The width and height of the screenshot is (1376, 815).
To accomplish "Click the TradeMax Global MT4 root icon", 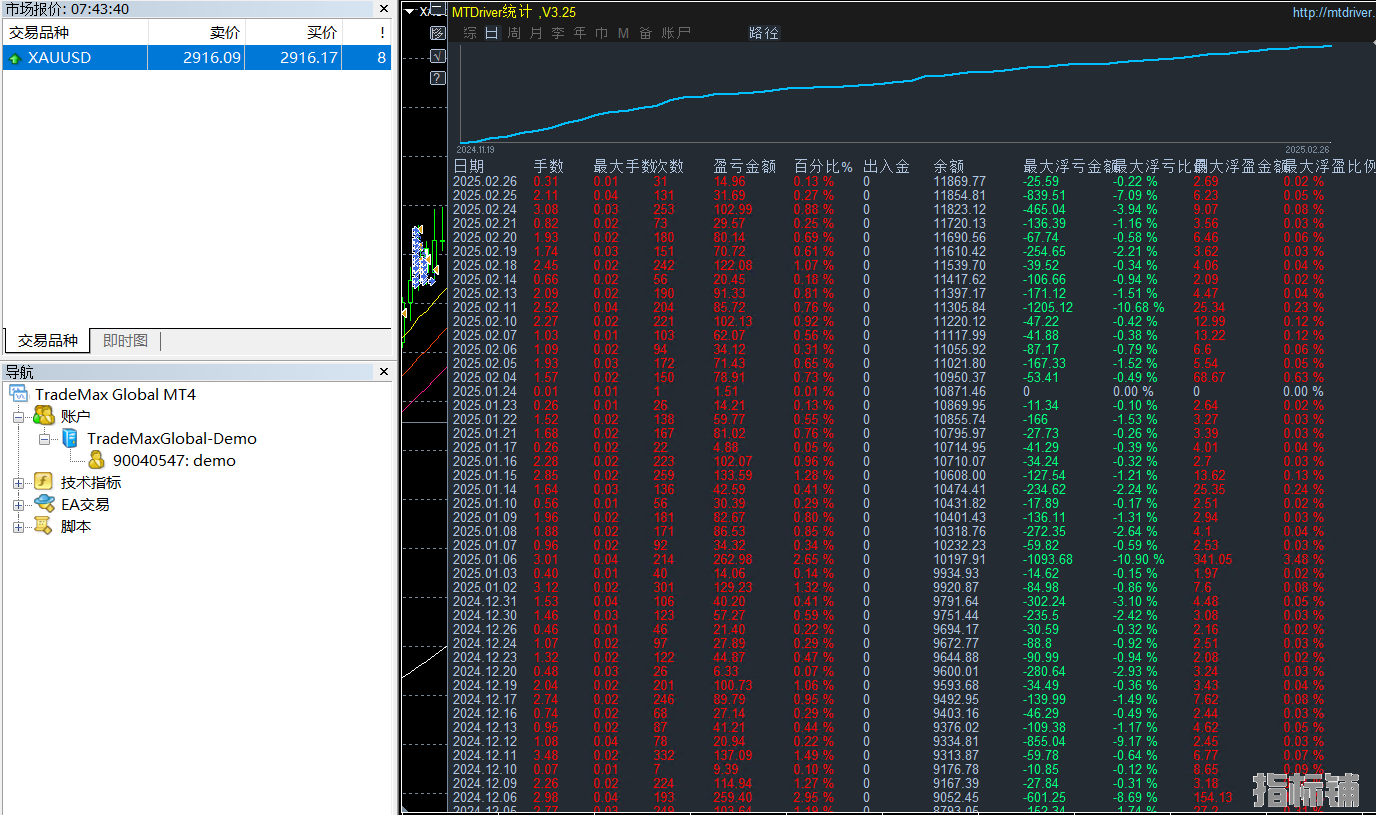I will coord(20,394).
